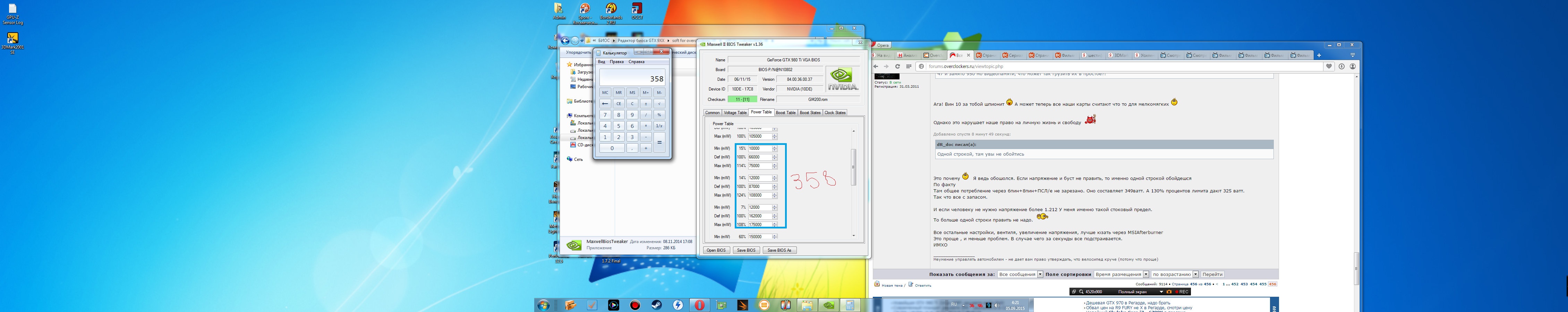
Task: Click the backspace arrow key in Calculator
Action: [x=605, y=103]
